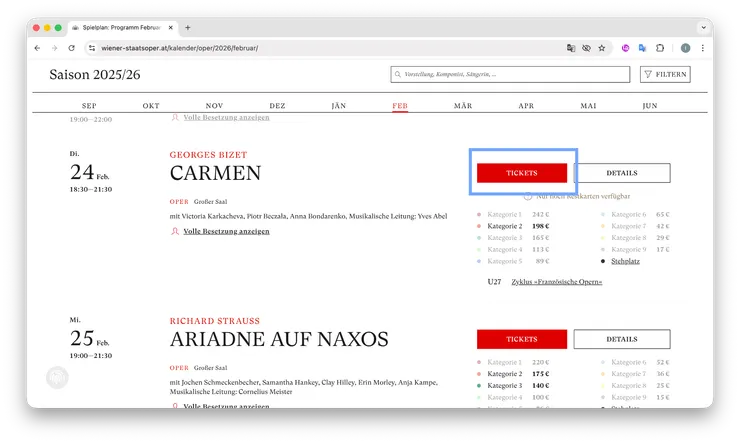Open a new browser tab
Image resolution: width=740 pixels, height=443 pixels.
point(187,28)
